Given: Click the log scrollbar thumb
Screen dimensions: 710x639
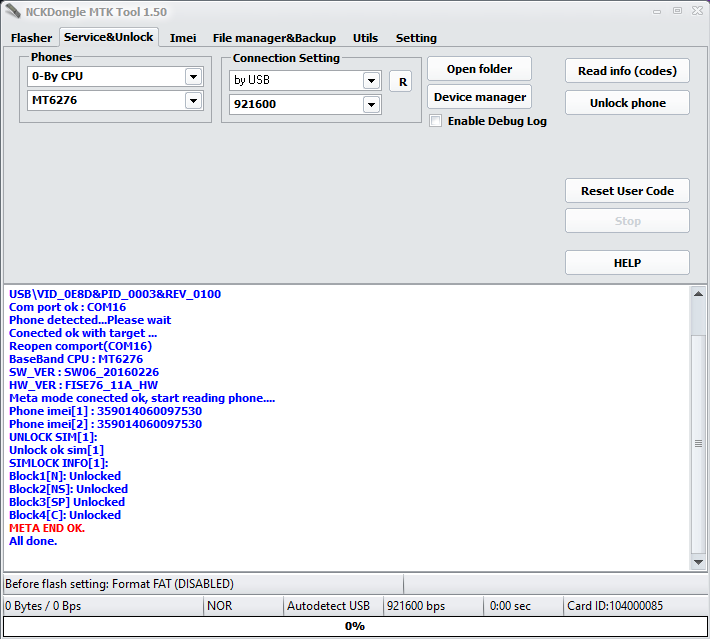Looking at the screenshot, I should (698, 443).
